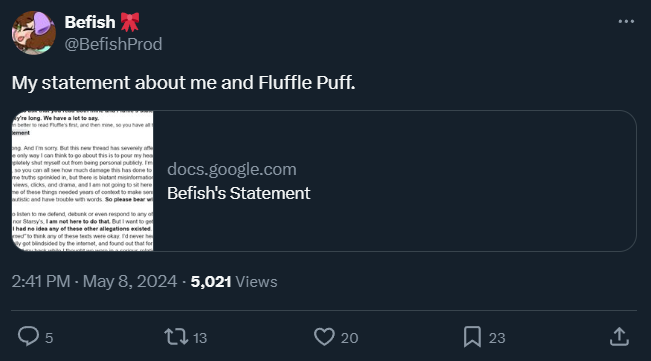This screenshot has width=651, height=361.
Task: Open the Google Docs preview thumbnail
Action: click(83, 181)
